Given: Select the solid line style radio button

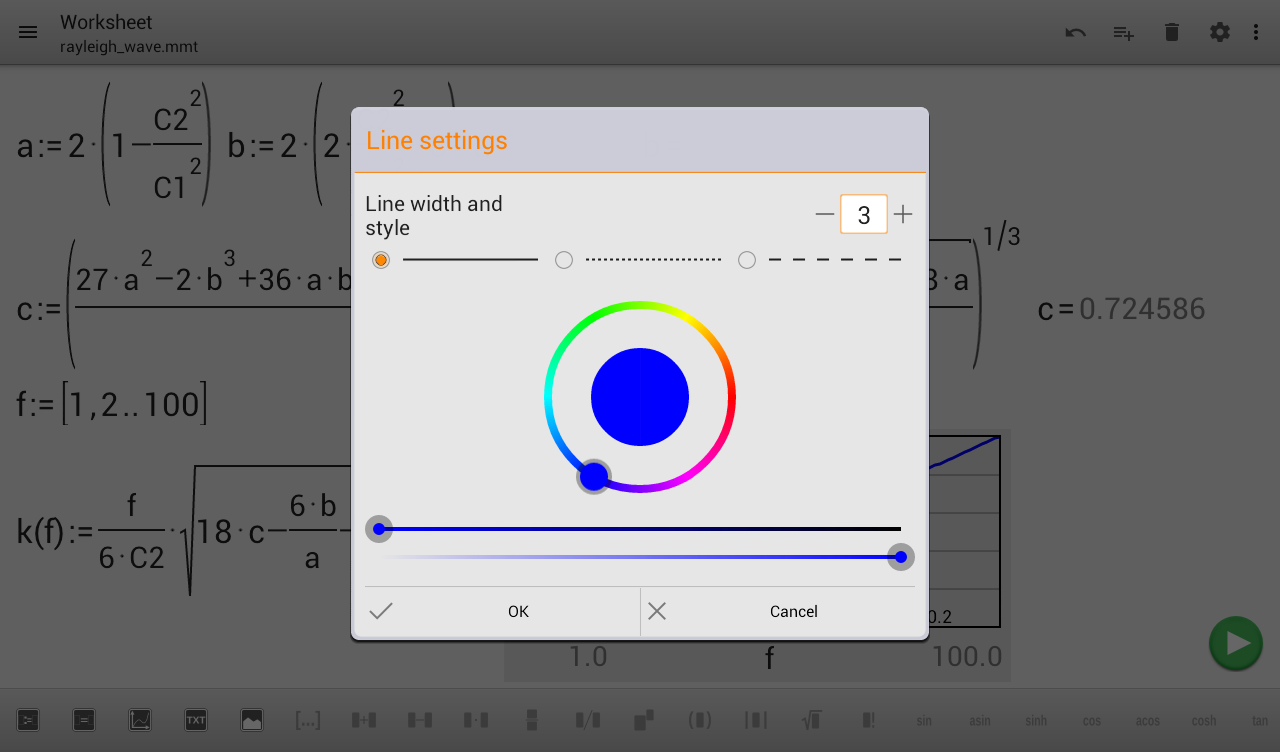Looking at the screenshot, I should [x=381, y=260].
